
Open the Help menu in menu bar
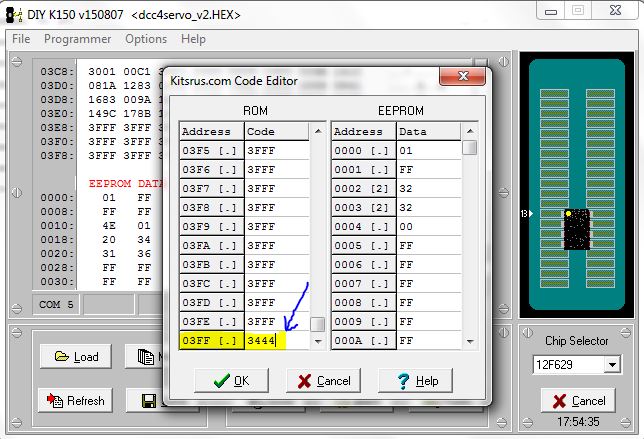[194, 39]
